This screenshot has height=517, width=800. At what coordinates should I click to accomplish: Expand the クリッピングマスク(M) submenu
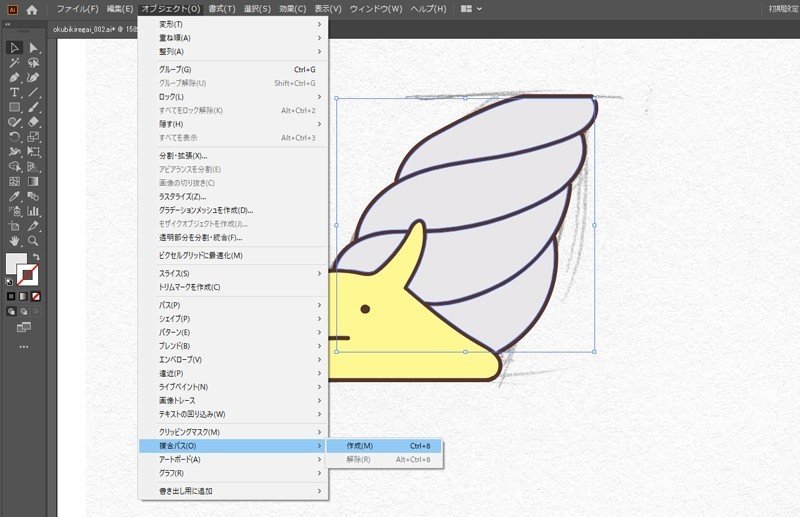pyautogui.click(x=234, y=432)
